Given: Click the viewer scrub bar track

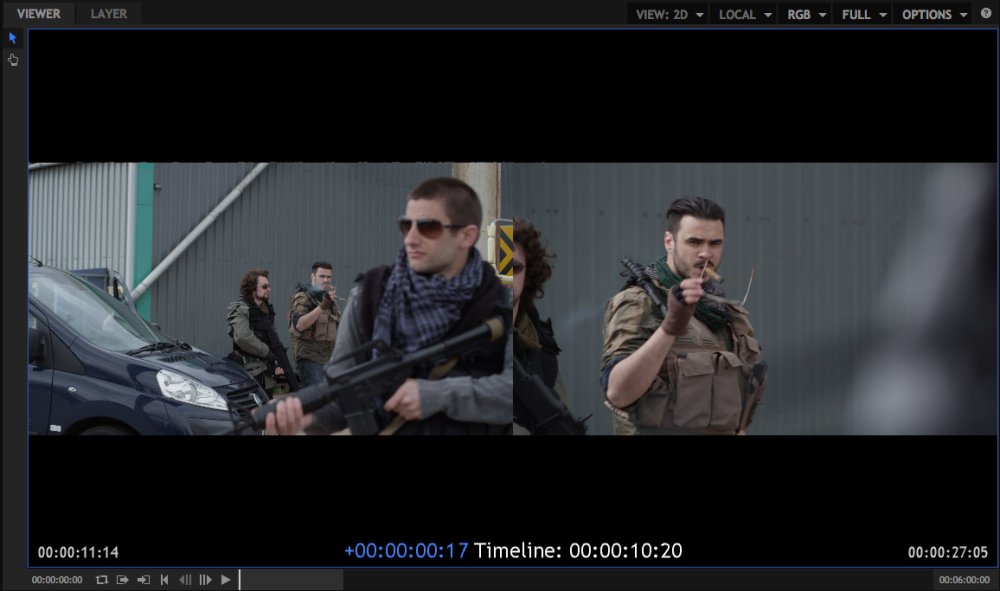Looking at the screenshot, I should click(291, 580).
